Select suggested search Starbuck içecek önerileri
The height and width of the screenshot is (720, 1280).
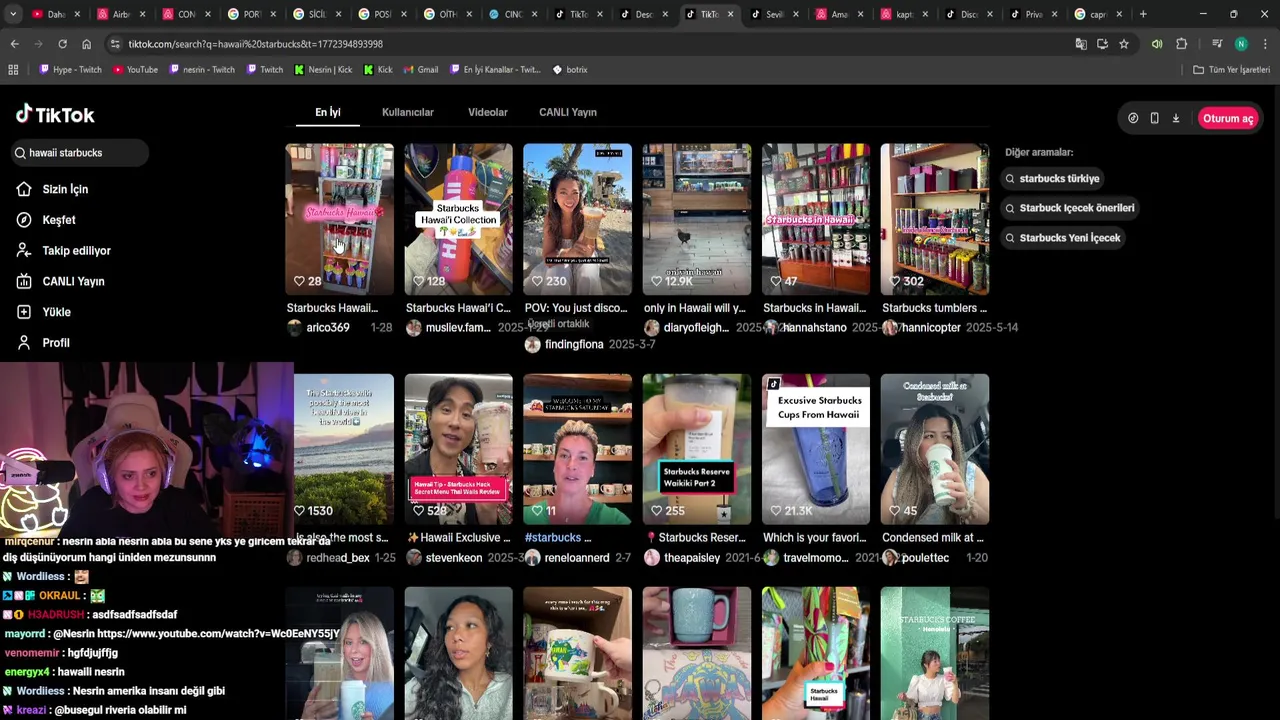point(1070,208)
